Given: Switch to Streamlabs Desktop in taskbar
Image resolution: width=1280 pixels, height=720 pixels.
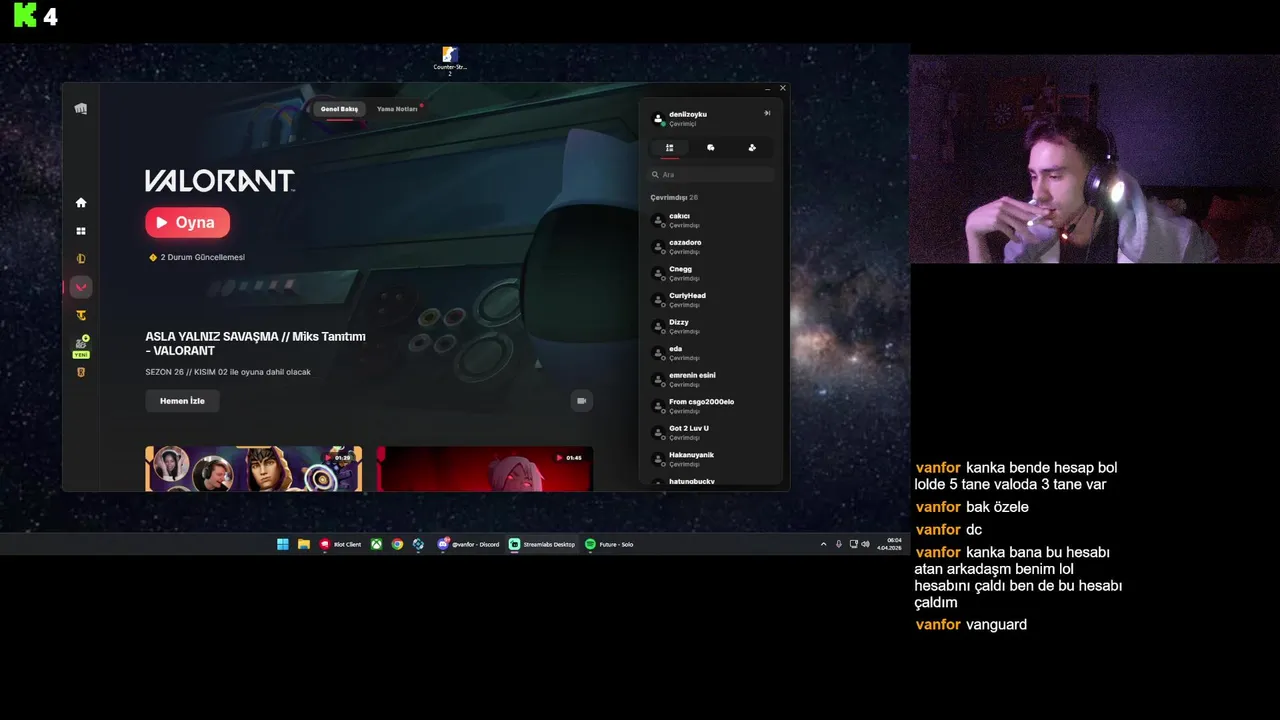Looking at the screenshot, I should pyautogui.click(x=542, y=544).
